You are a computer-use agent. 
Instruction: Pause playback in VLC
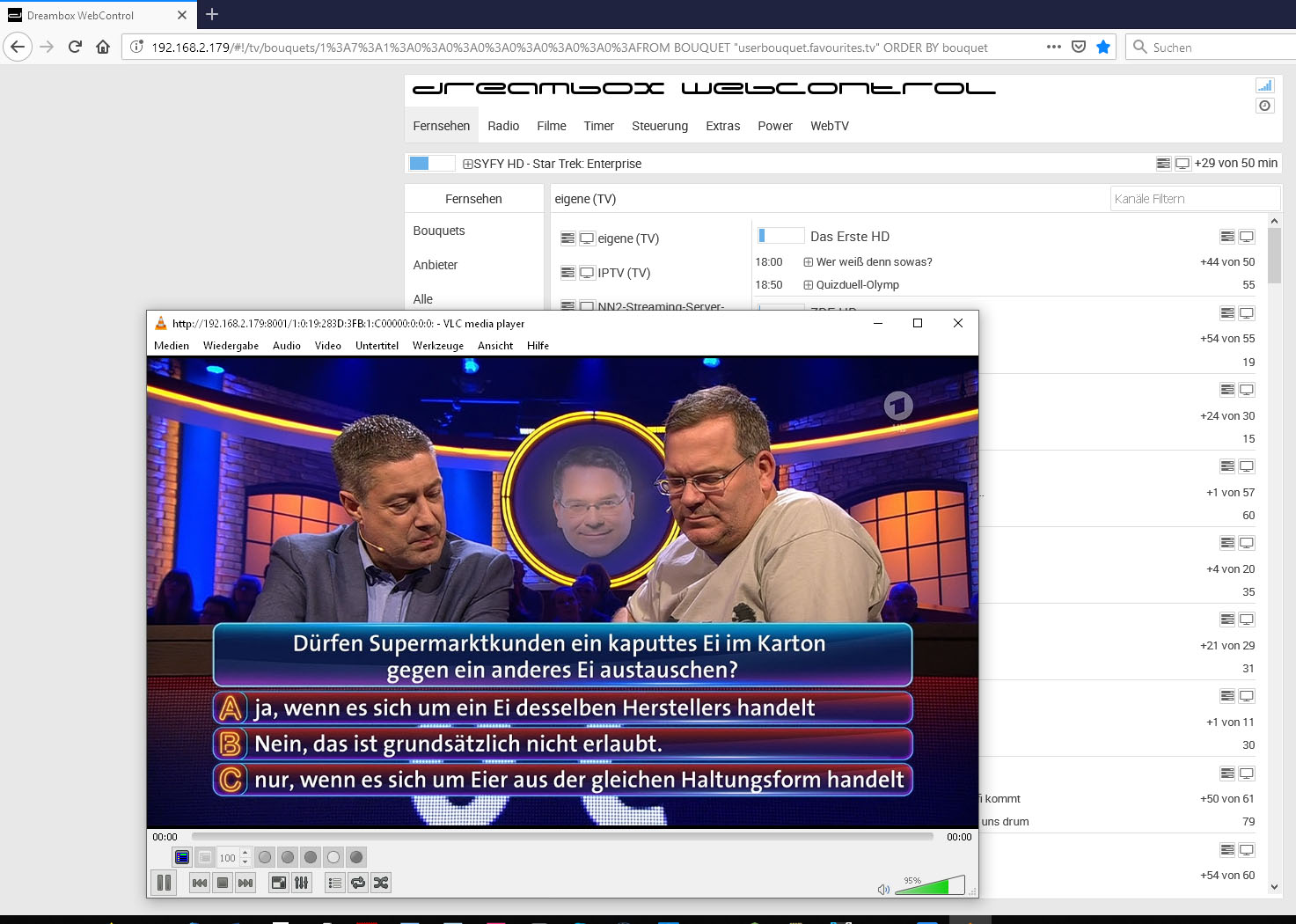(x=165, y=883)
